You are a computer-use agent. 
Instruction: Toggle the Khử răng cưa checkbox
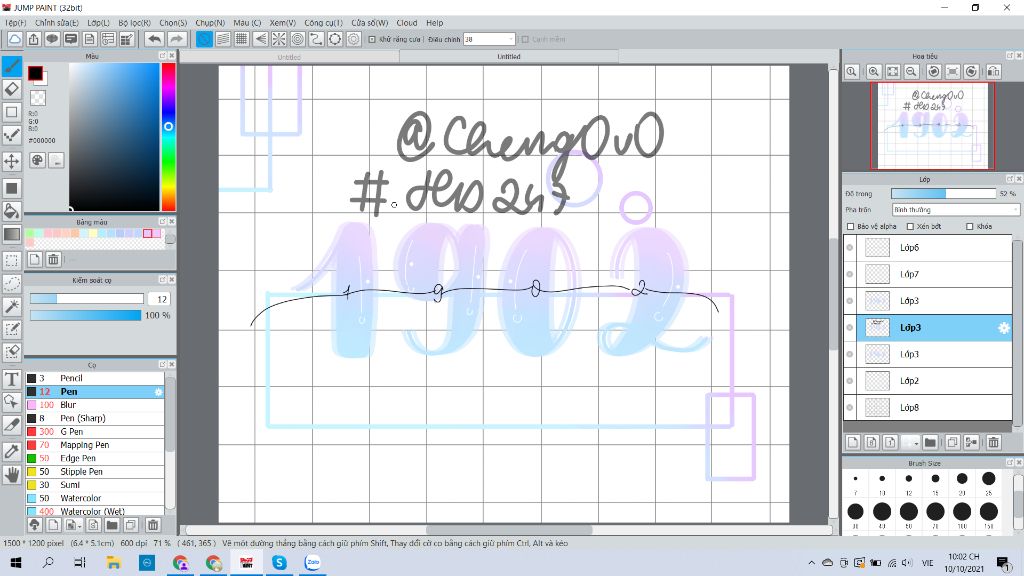click(x=372, y=39)
